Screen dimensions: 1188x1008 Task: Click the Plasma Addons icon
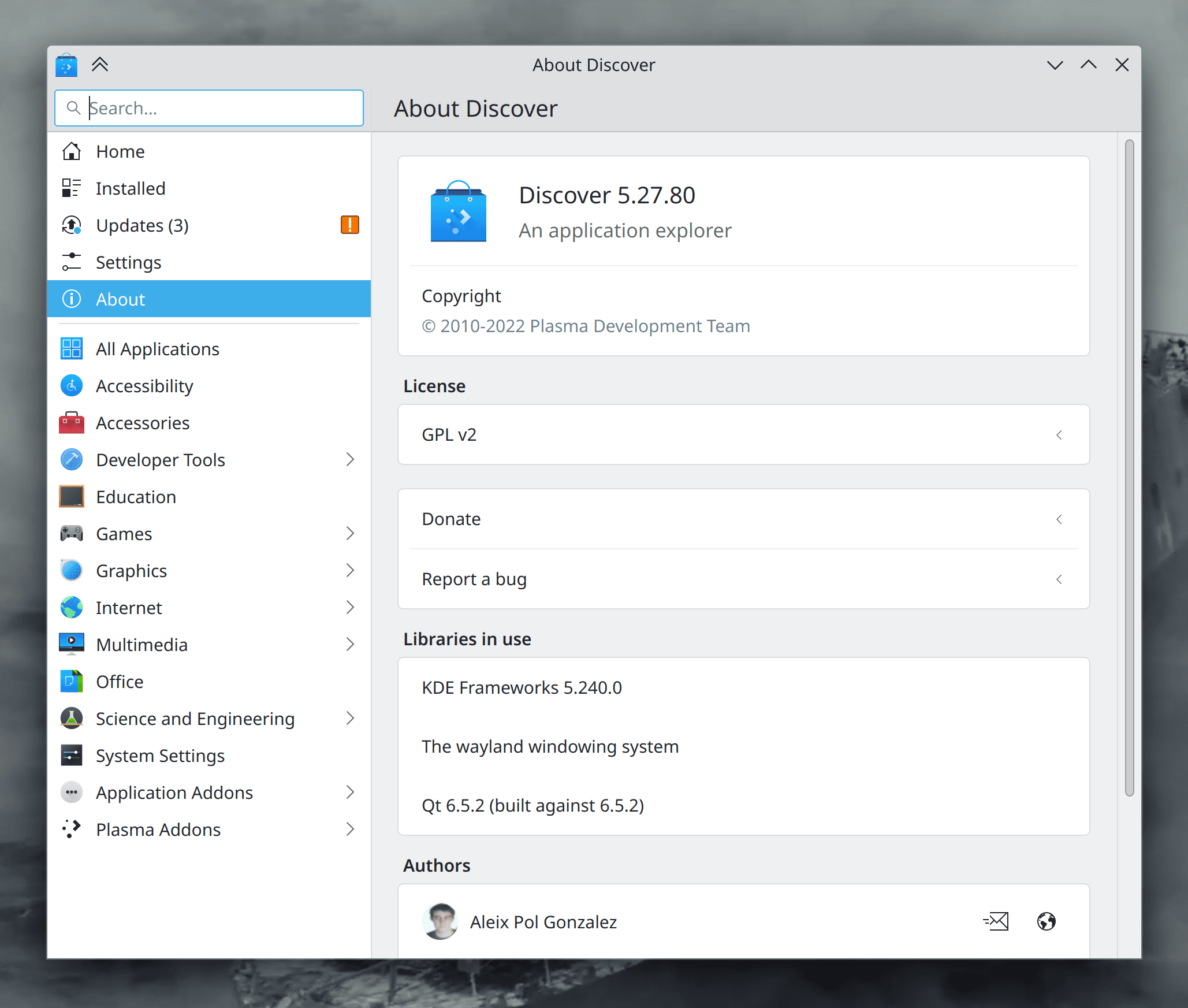(x=72, y=830)
